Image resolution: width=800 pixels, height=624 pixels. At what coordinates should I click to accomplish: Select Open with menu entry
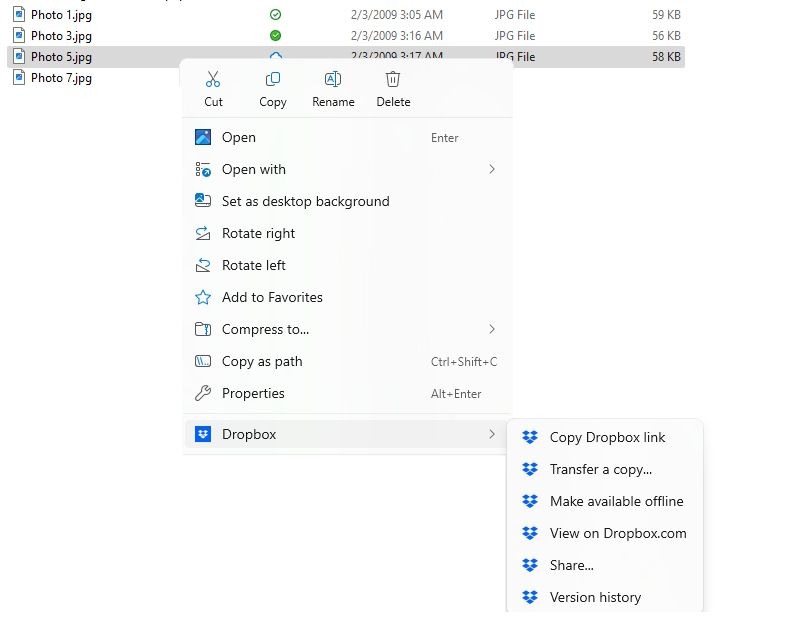point(347,169)
